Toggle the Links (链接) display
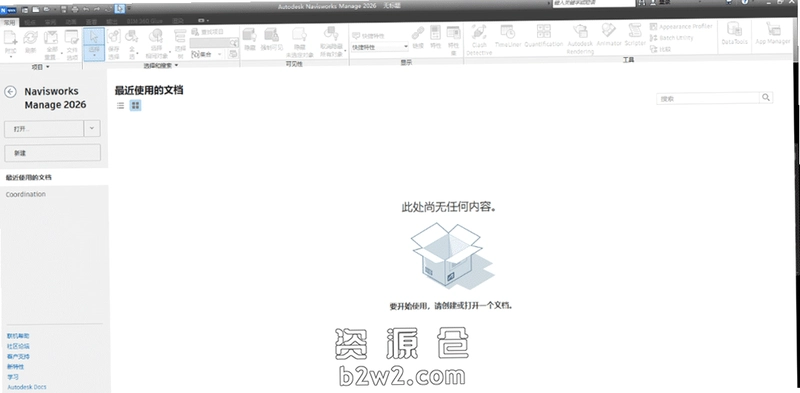This screenshot has height=393, width=800. [418, 36]
